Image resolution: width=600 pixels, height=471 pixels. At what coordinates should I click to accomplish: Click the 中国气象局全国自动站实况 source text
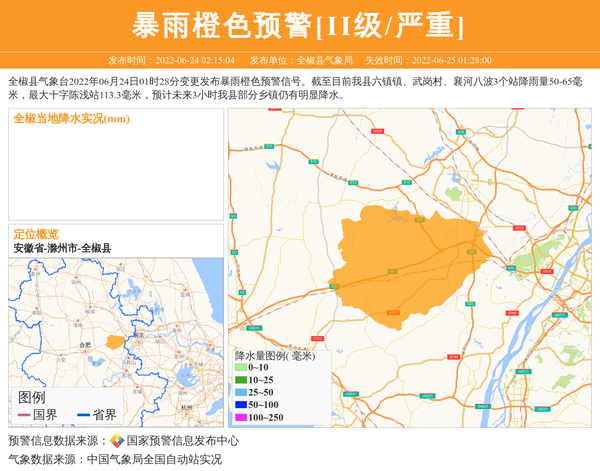tap(154, 460)
